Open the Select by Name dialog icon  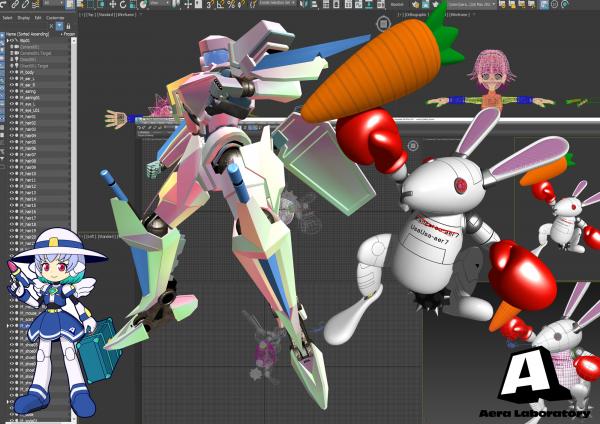(81, 4)
